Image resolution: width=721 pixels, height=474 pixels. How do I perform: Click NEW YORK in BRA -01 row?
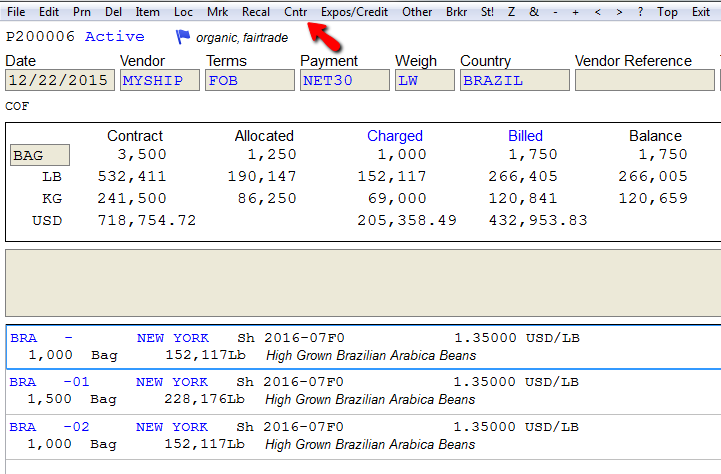pos(172,382)
